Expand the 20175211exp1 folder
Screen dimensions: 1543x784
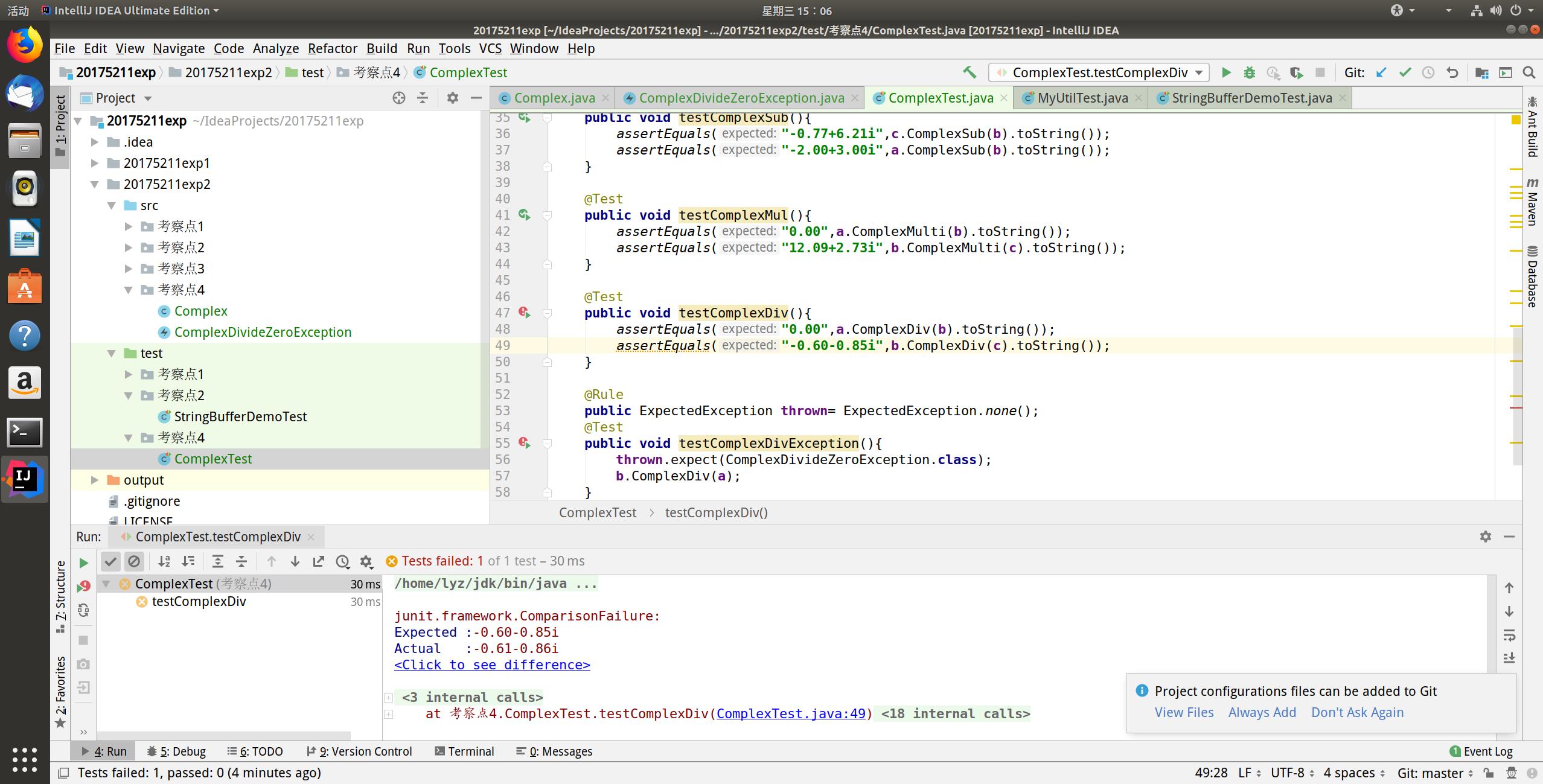(x=95, y=163)
